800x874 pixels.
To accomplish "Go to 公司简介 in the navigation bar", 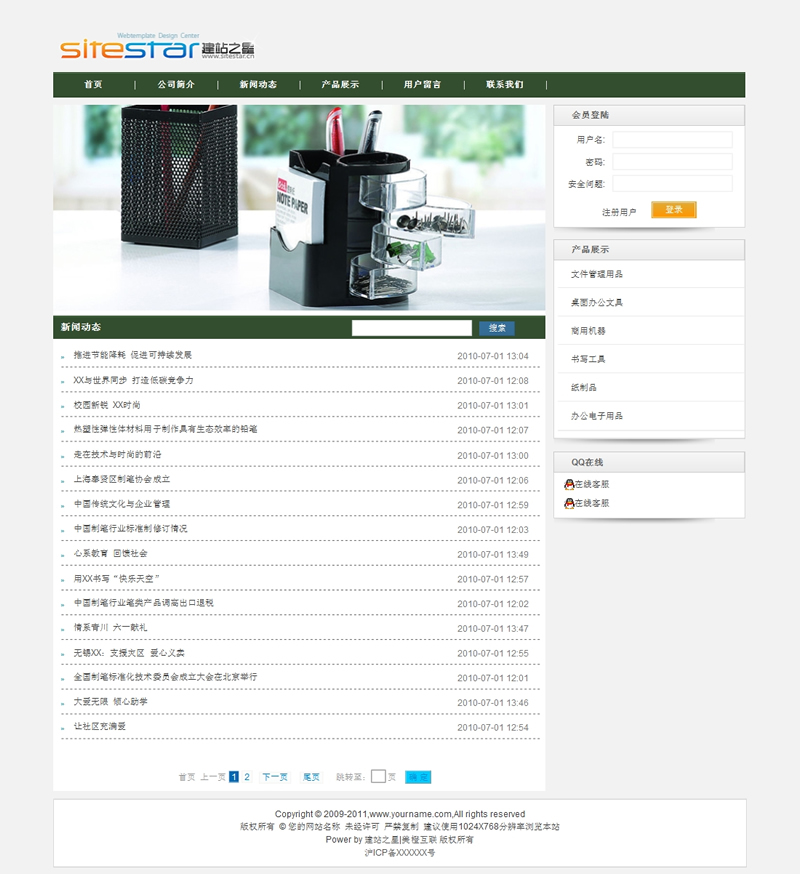I will tap(176, 85).
